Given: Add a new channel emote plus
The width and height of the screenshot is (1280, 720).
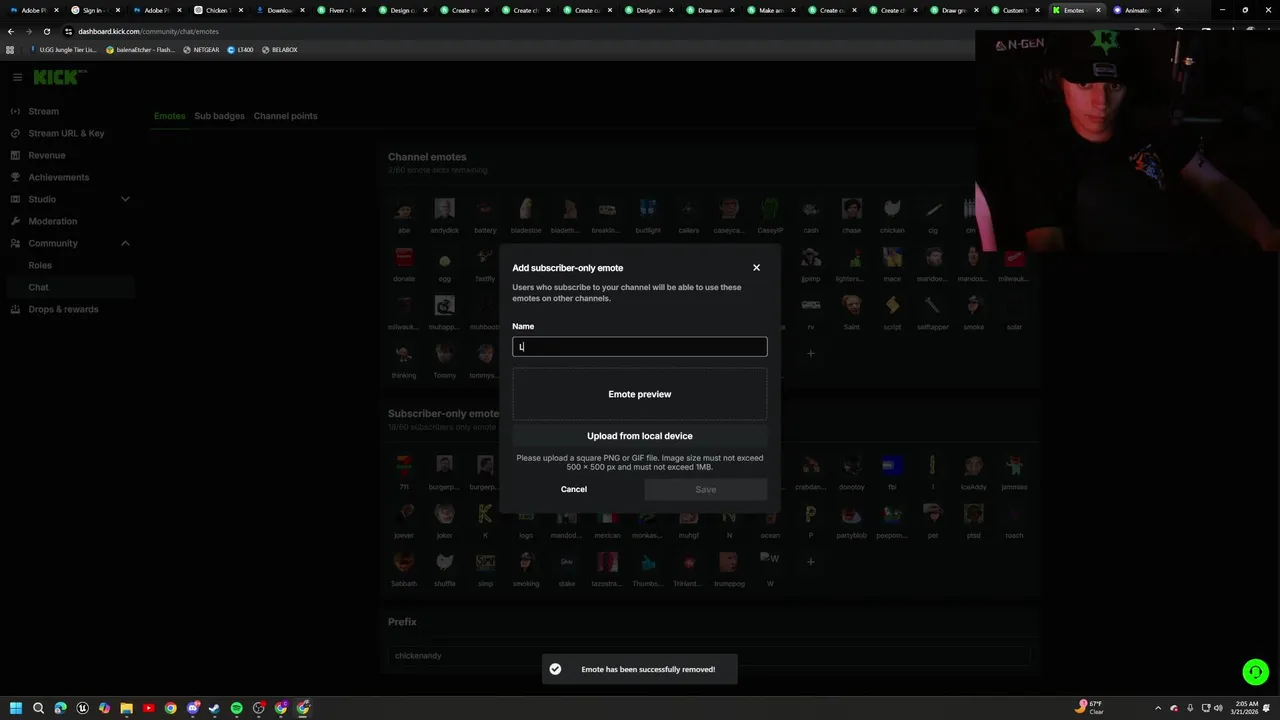Looking at the screenshot, I should click(x=811, y=353).
